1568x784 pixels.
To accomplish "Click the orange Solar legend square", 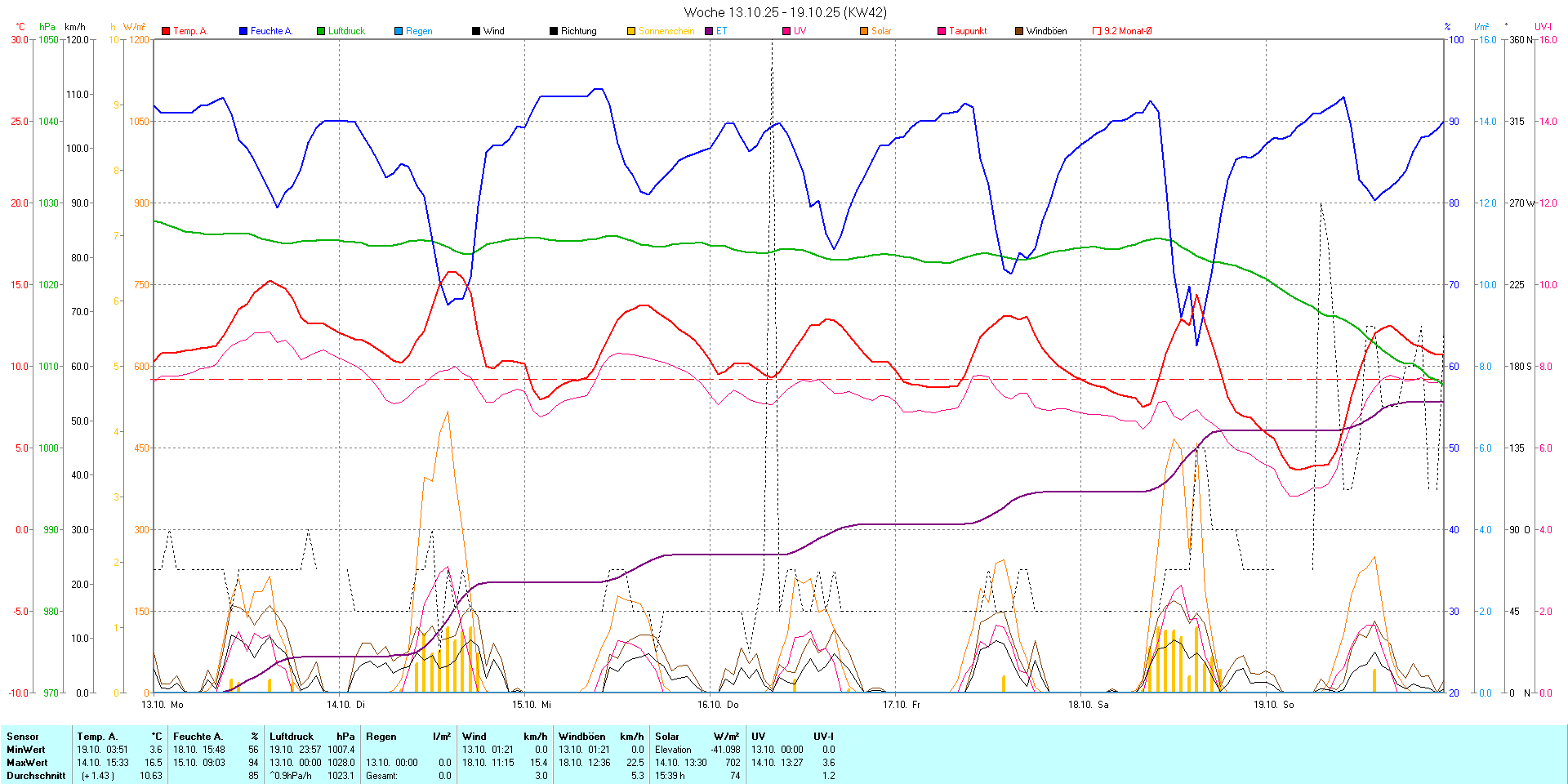I will 864,31.
